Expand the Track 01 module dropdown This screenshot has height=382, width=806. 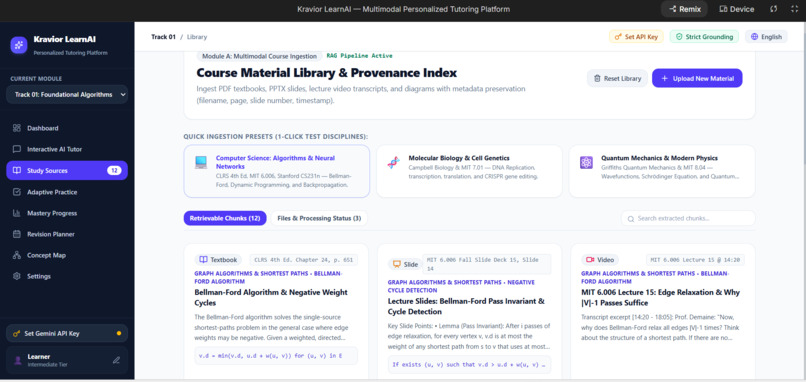click(67, 95)
